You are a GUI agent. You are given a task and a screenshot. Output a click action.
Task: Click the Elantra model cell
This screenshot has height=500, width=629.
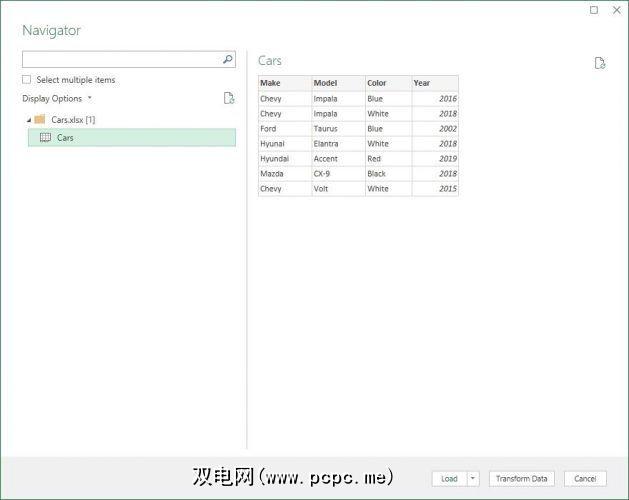click(339, 144)
